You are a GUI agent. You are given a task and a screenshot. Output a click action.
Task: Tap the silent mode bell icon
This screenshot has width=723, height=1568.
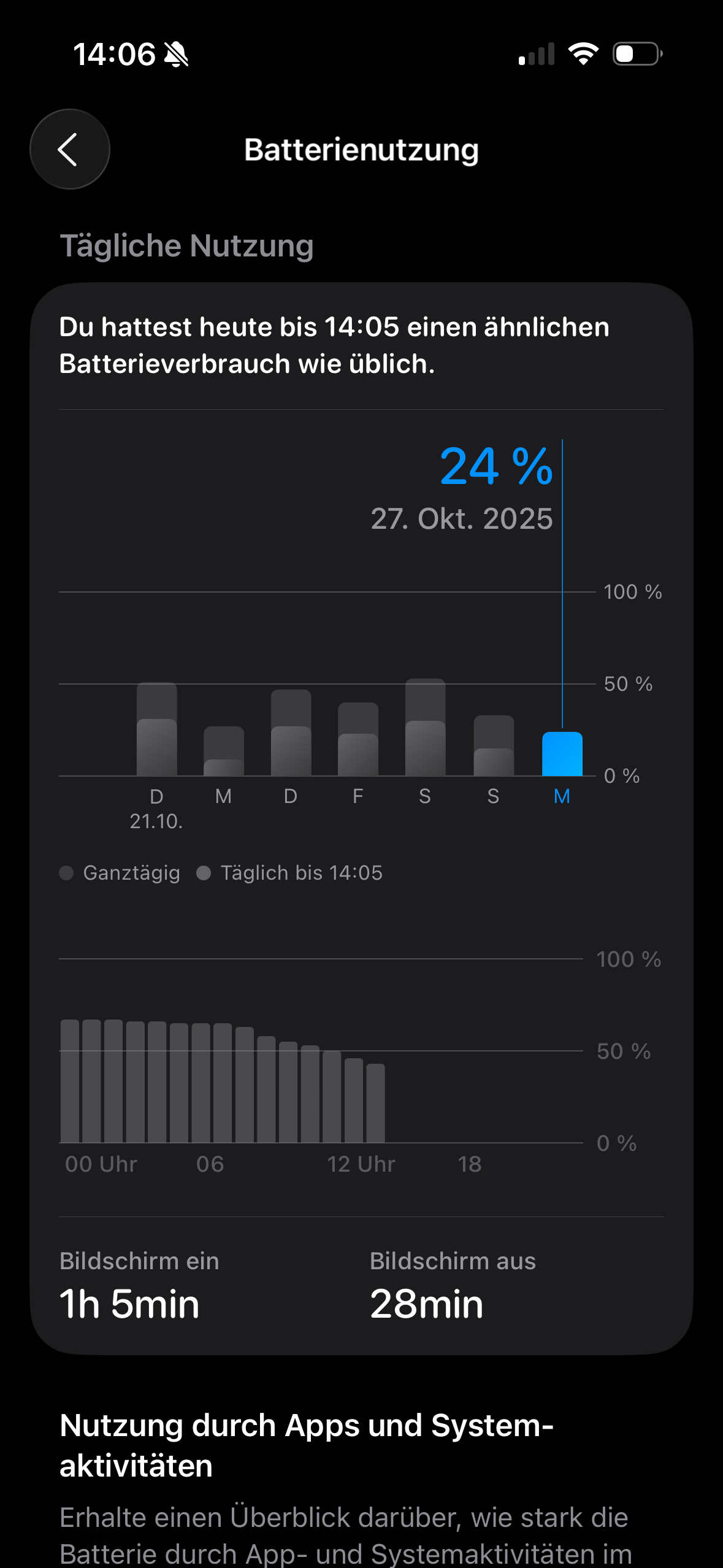click(x=176, y=55)
